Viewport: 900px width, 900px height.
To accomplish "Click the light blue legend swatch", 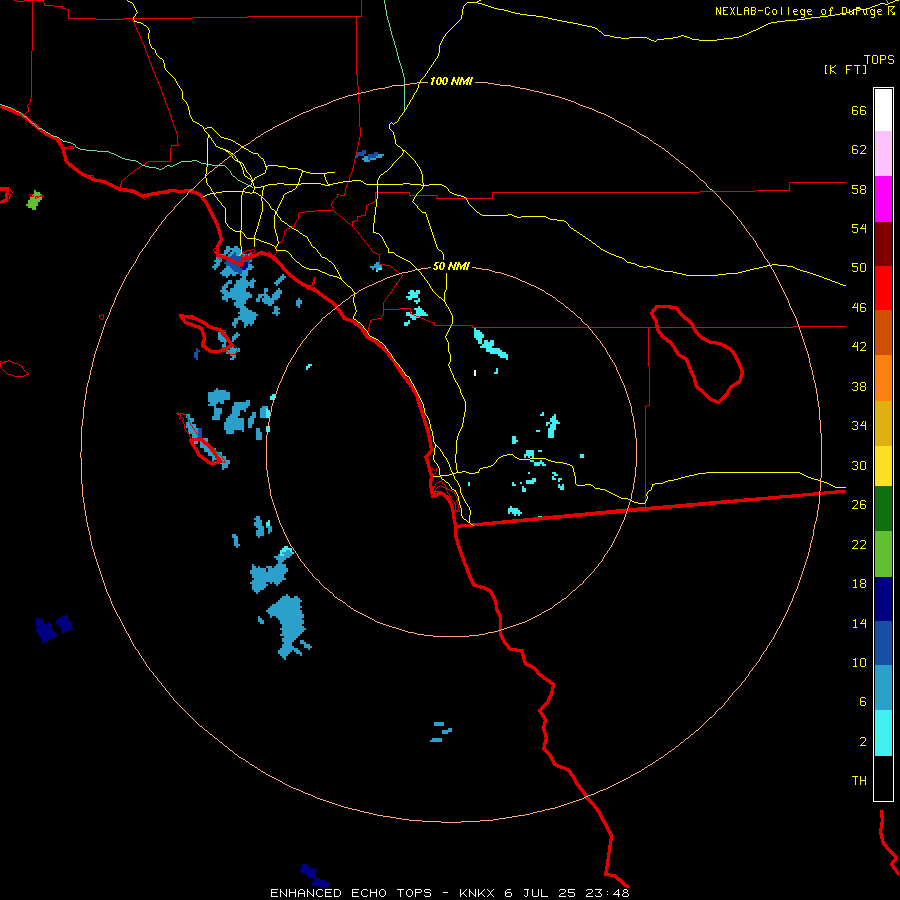I will click(x=883, y=688).
